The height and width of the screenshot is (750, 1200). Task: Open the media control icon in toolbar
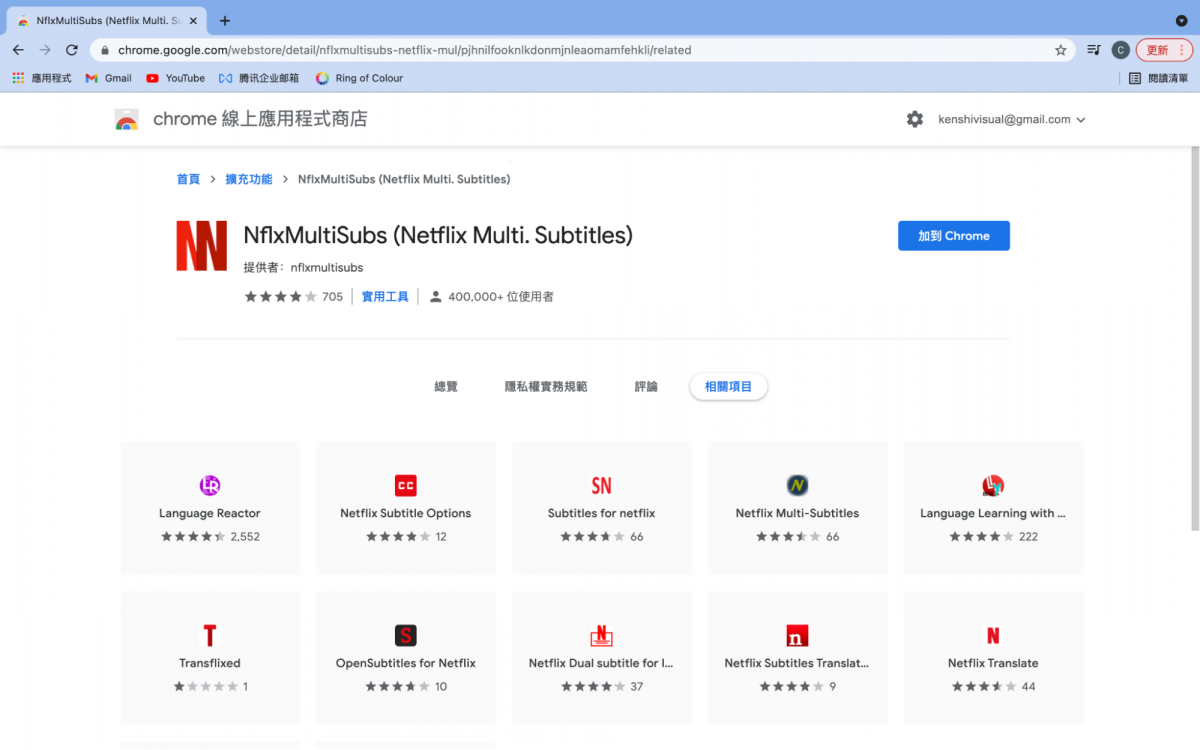[1094, 50]
